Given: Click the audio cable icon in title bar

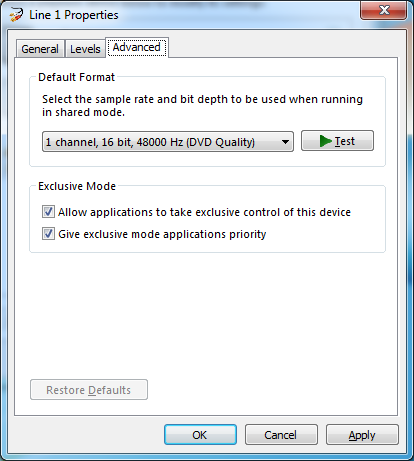Looking at the screenshot, I should point(16,15).
